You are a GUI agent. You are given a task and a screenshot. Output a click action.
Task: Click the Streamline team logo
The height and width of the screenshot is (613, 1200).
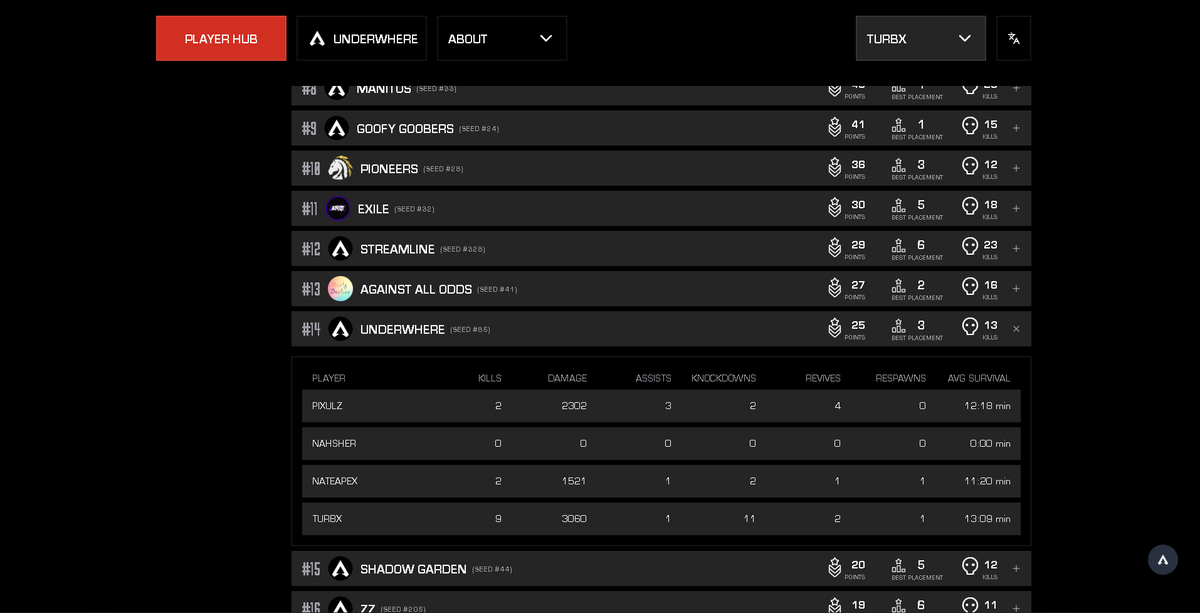pyautogui.click(x=340, y=248)
